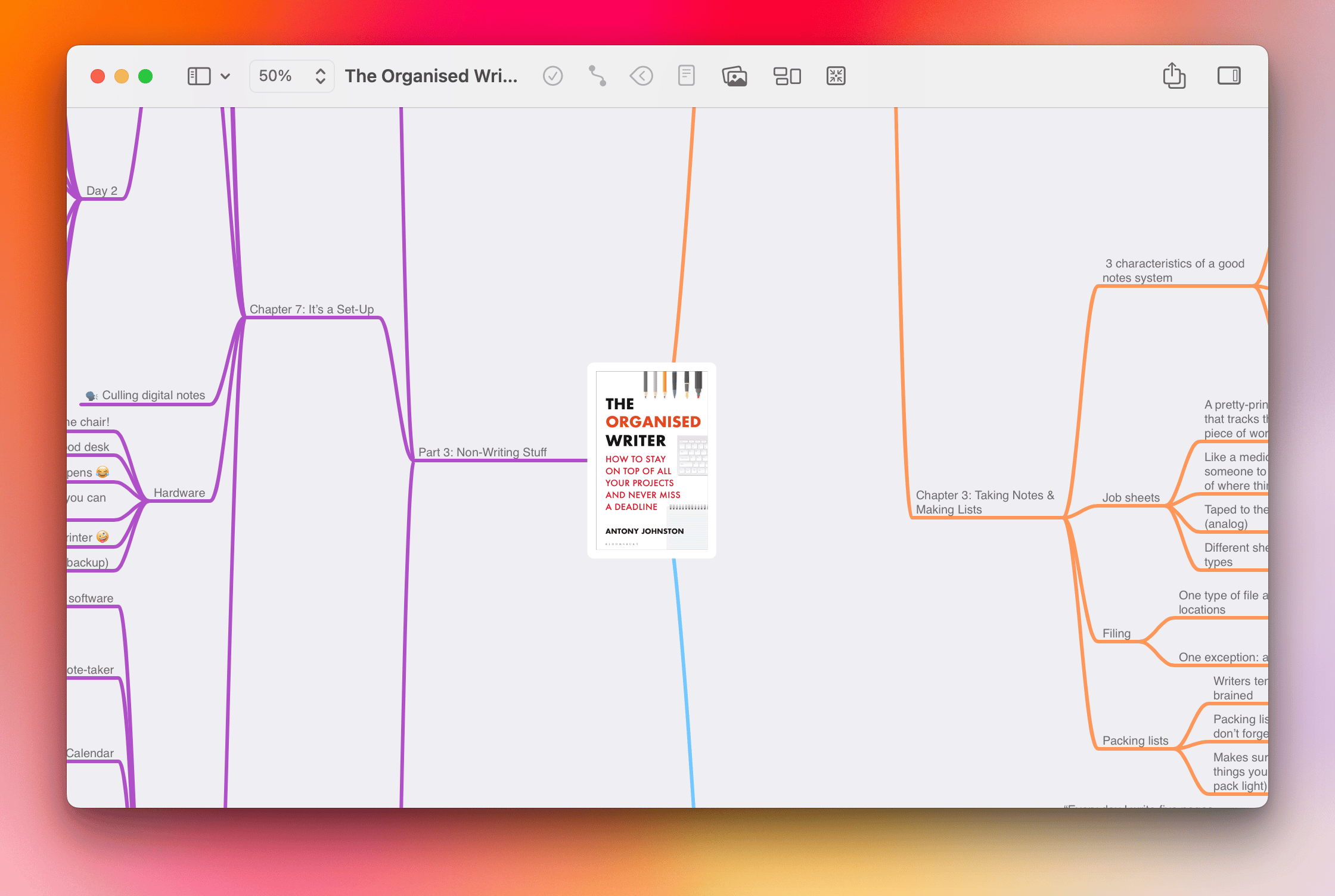
Task: Select the Taped to the (analog) node
Action: pos(1236,517)
